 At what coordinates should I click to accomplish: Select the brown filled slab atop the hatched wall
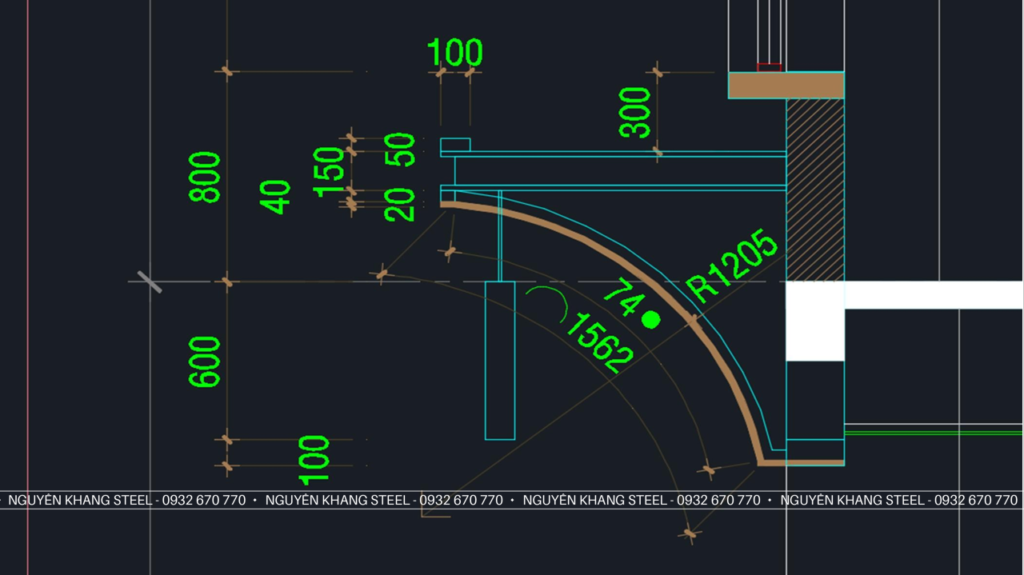coord(786,86)
